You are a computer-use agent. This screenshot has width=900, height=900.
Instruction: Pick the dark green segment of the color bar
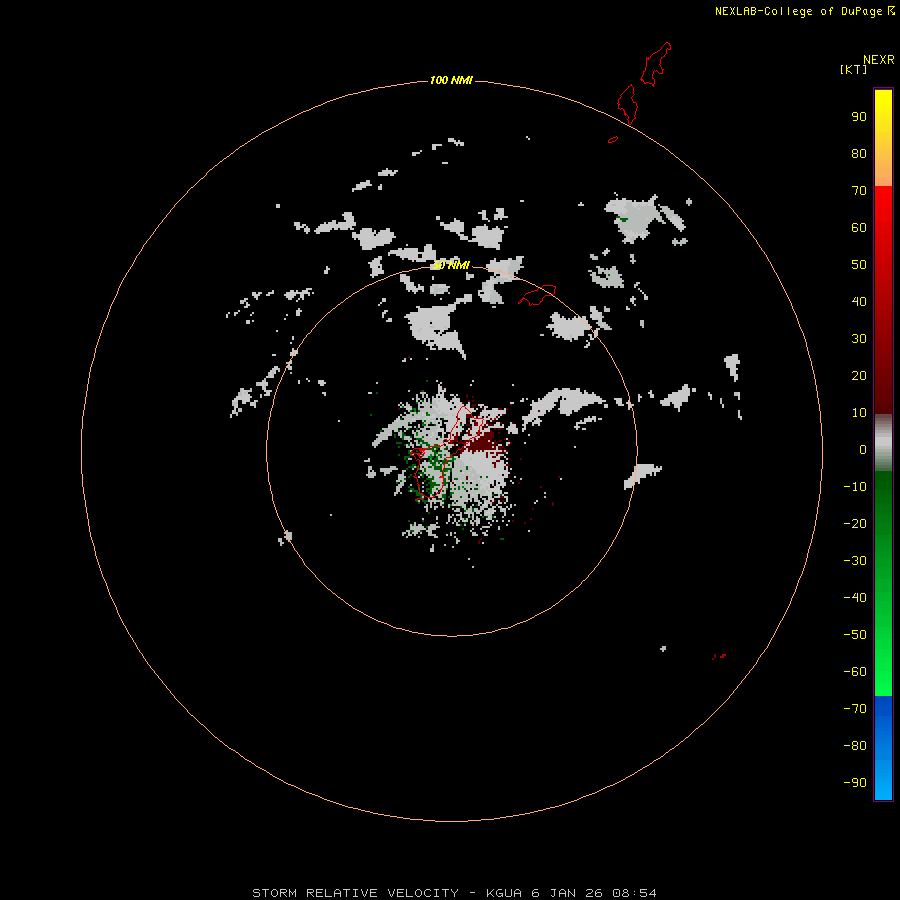[883, 505]
